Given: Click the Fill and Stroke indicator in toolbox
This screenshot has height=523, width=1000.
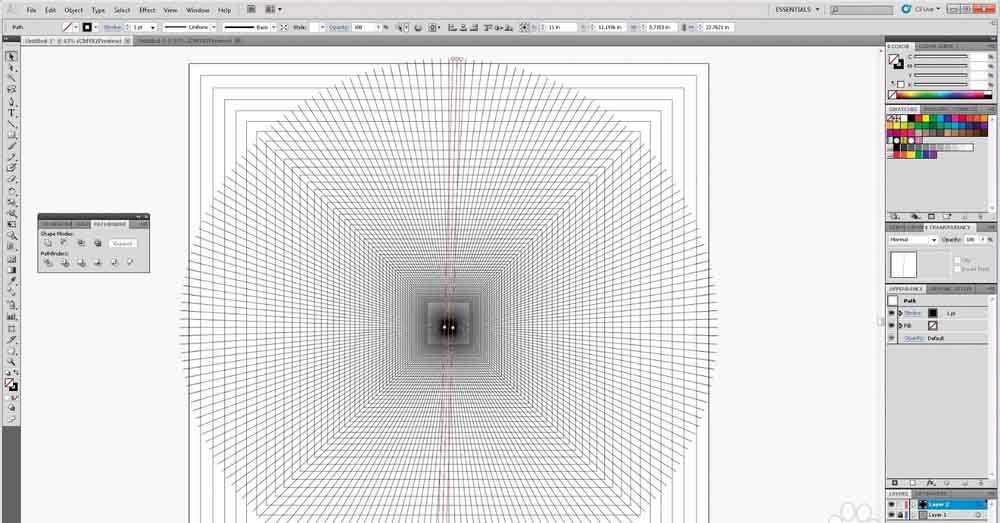Looking at the screenshot, I should [11, 385].
